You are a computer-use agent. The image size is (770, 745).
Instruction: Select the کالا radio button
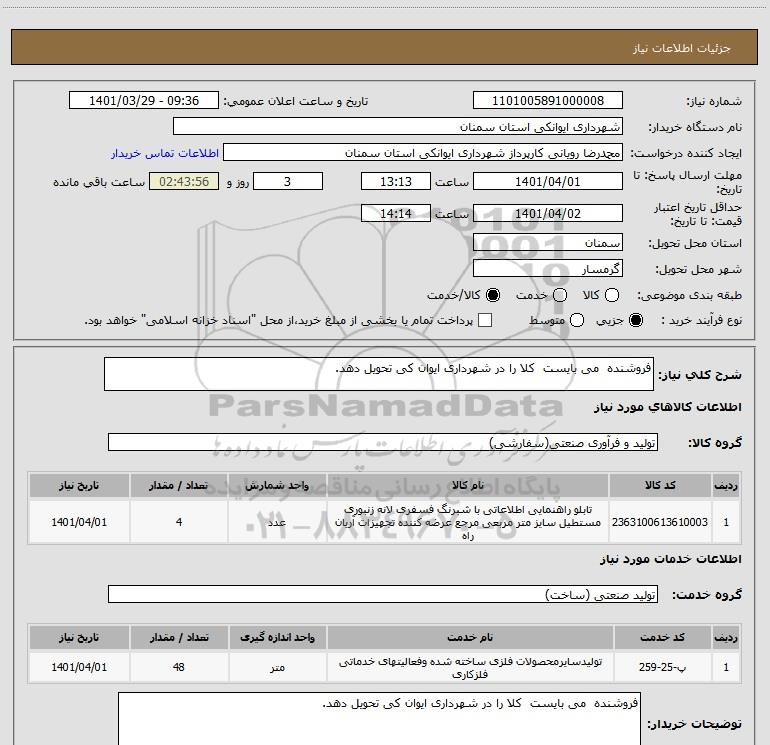click(x=612, y=295)
